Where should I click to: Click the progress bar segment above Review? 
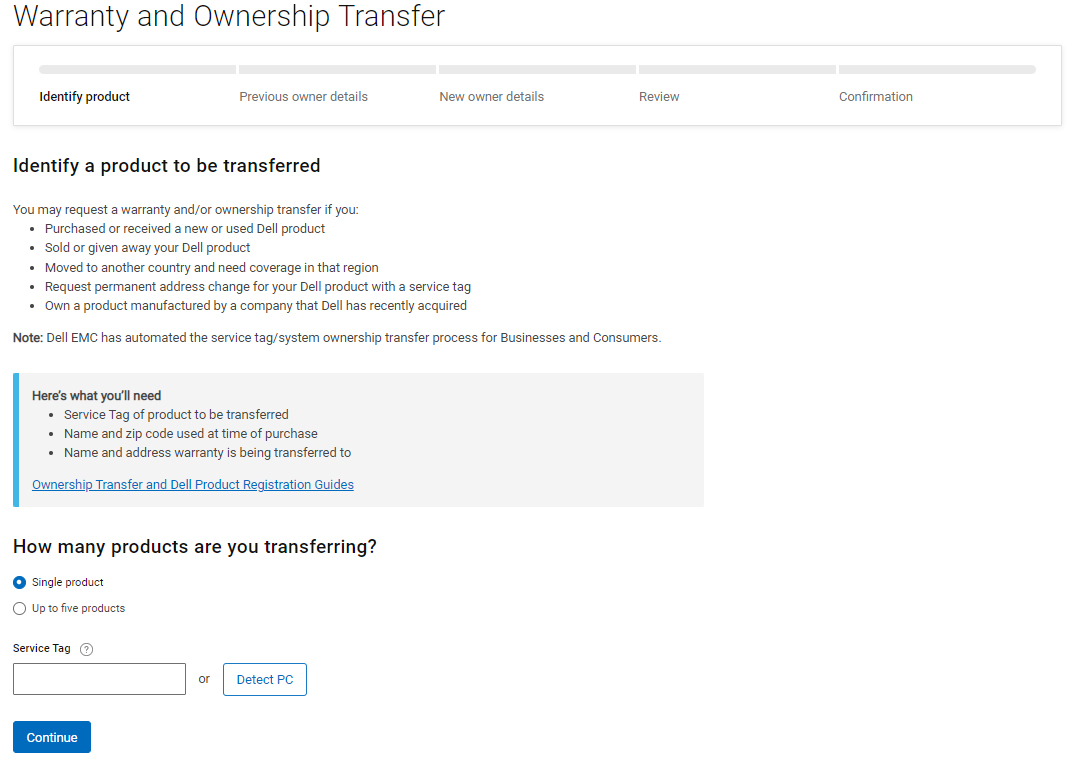[737, 70]
